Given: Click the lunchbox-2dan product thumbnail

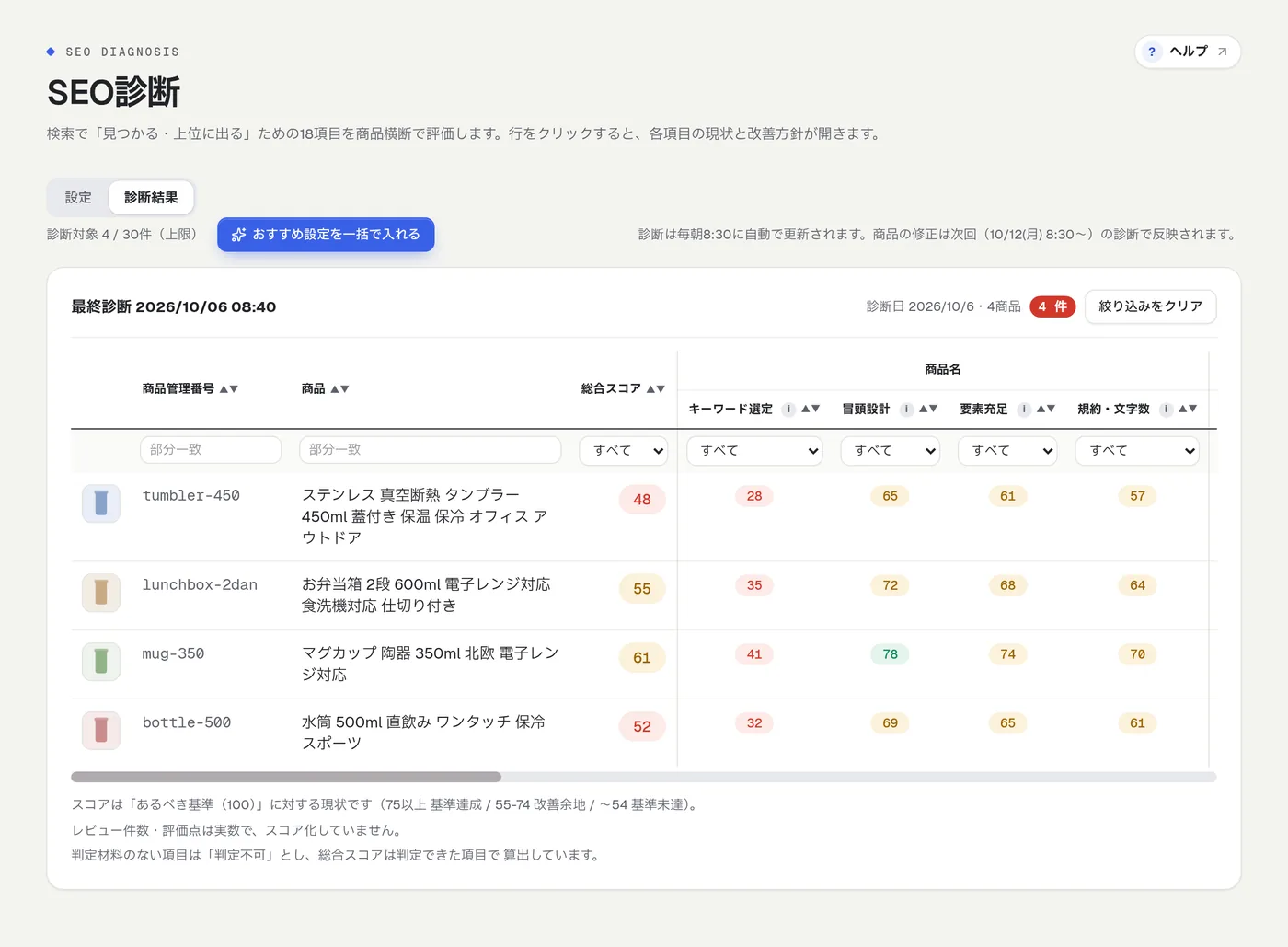Looking at the screenshot, I should (x=101, y=593).
